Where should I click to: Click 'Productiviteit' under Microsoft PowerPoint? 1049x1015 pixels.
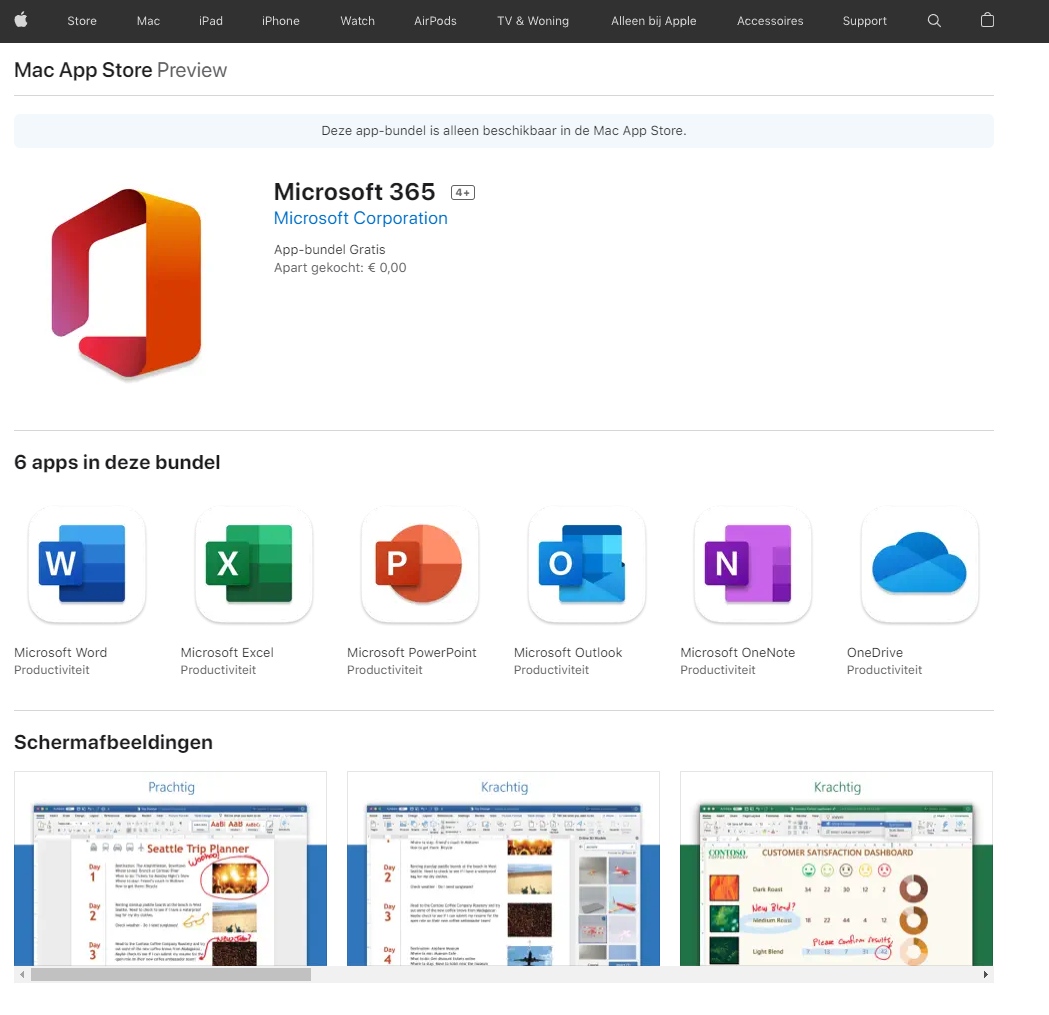[x=385, y=670]
